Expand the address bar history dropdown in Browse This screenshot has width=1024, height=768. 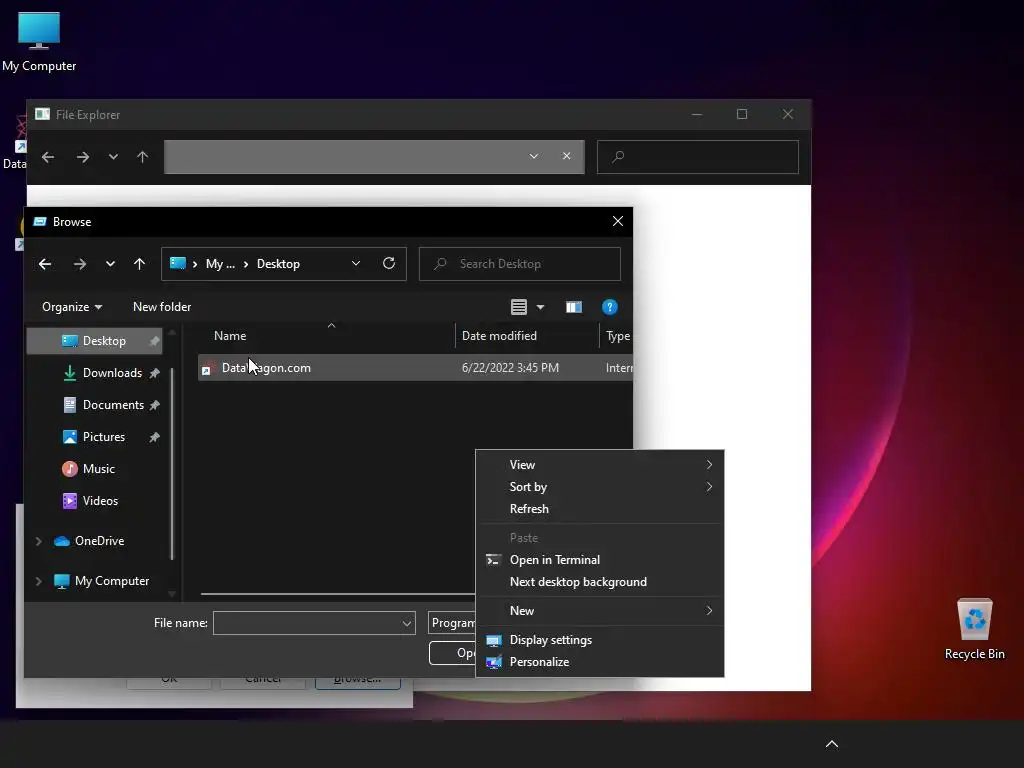[x=355, y=263]
